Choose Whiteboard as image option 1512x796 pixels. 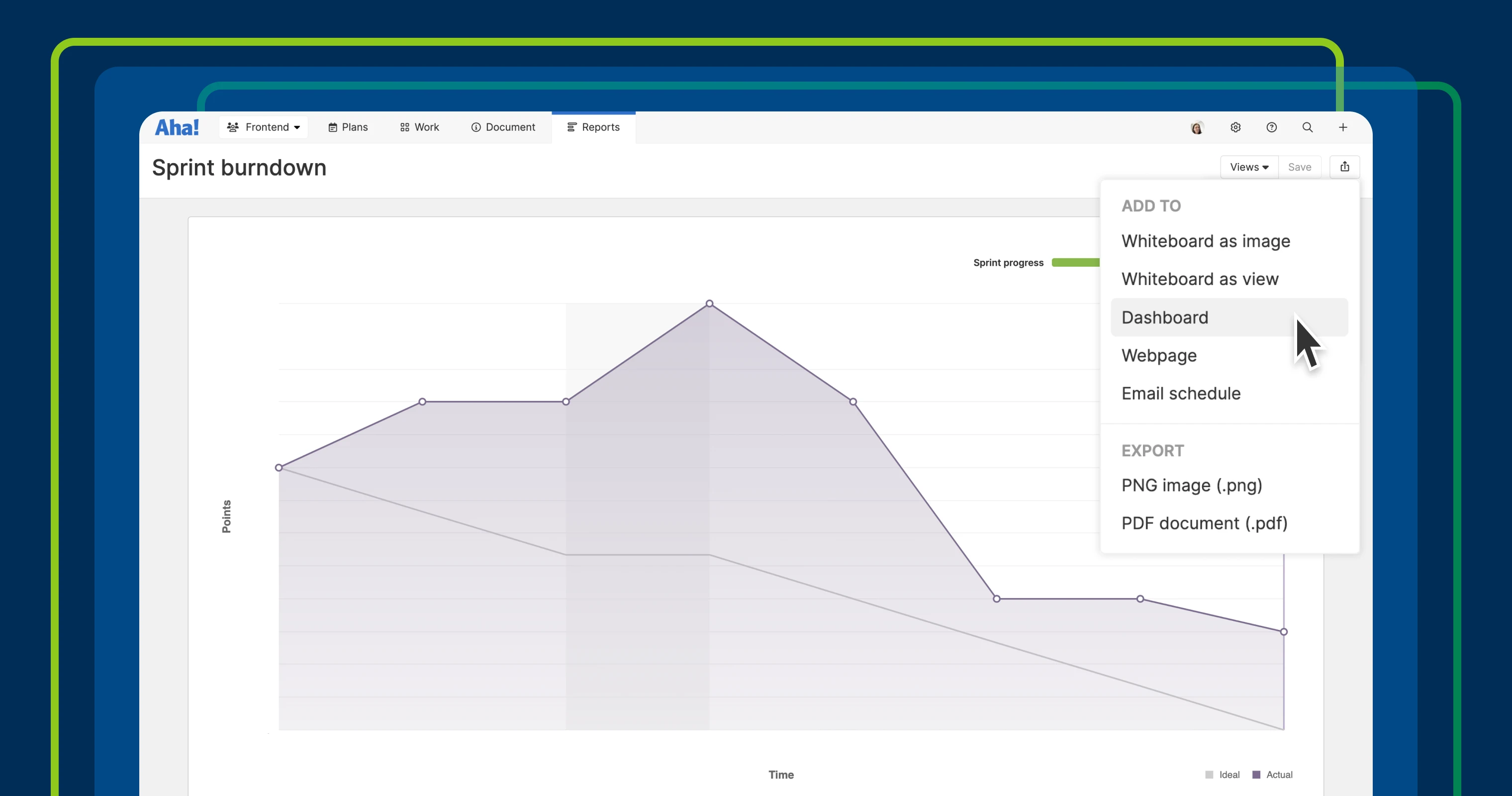(1206, 241)
